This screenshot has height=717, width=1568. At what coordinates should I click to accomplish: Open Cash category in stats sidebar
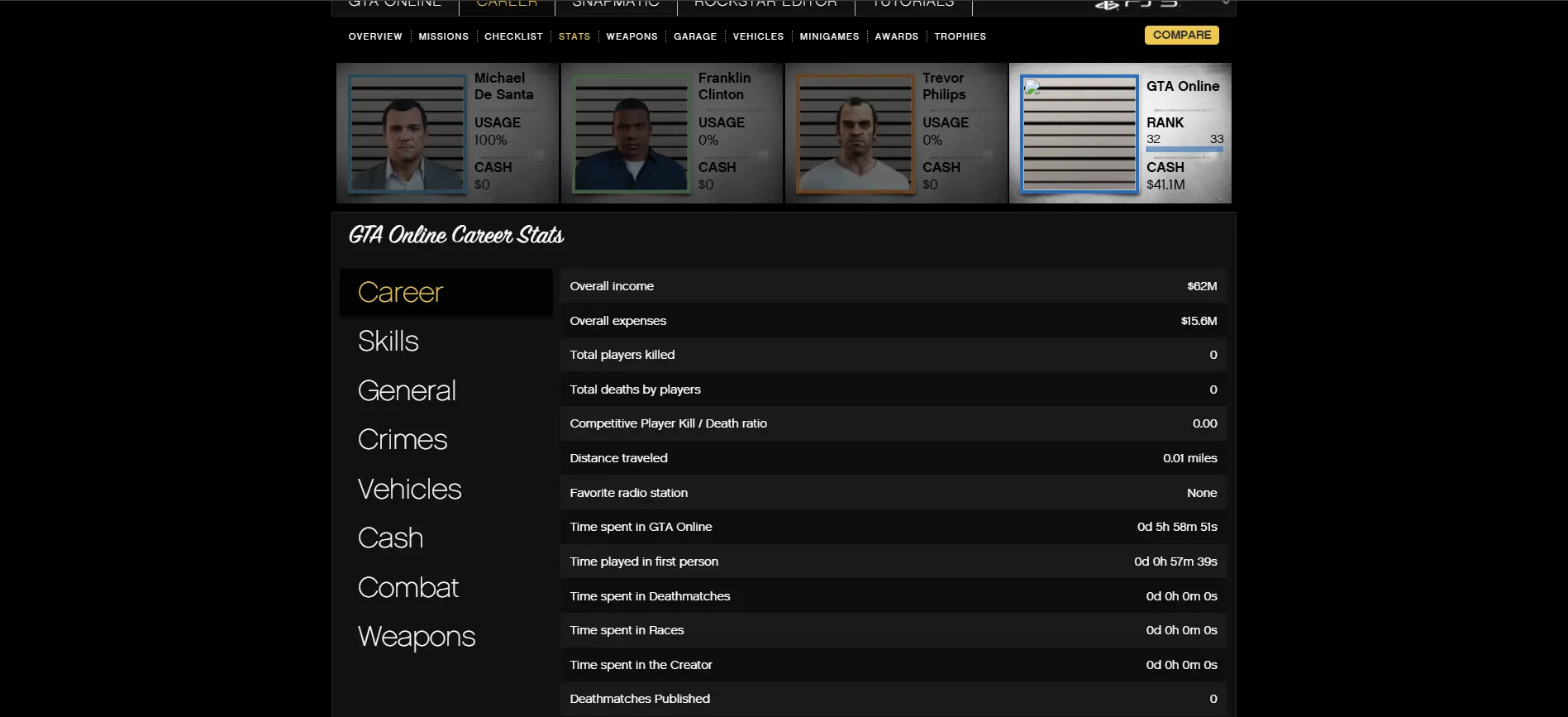pyautogui.click(x=390, y=538)
